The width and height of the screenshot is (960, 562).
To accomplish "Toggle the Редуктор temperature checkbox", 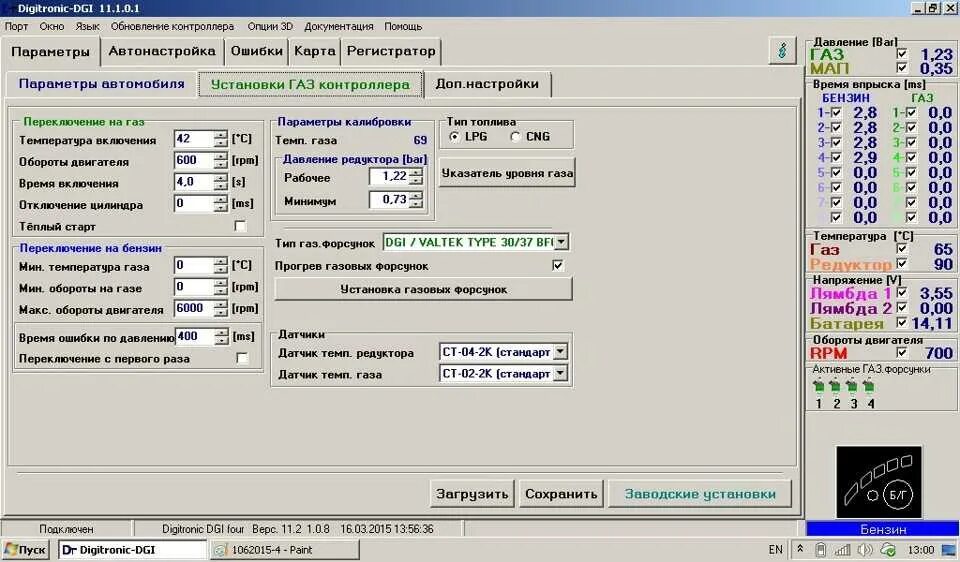I will click(901, 263).
